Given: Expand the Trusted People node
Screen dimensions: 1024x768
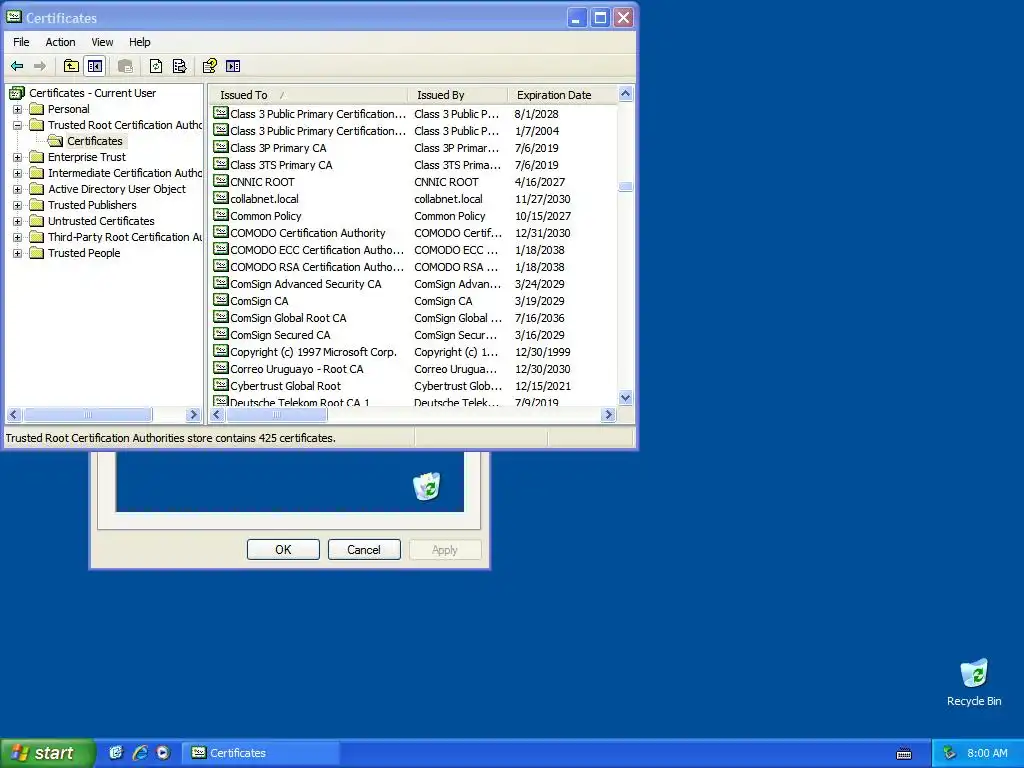Looking at the screenshot, I should tap(18, 253).
